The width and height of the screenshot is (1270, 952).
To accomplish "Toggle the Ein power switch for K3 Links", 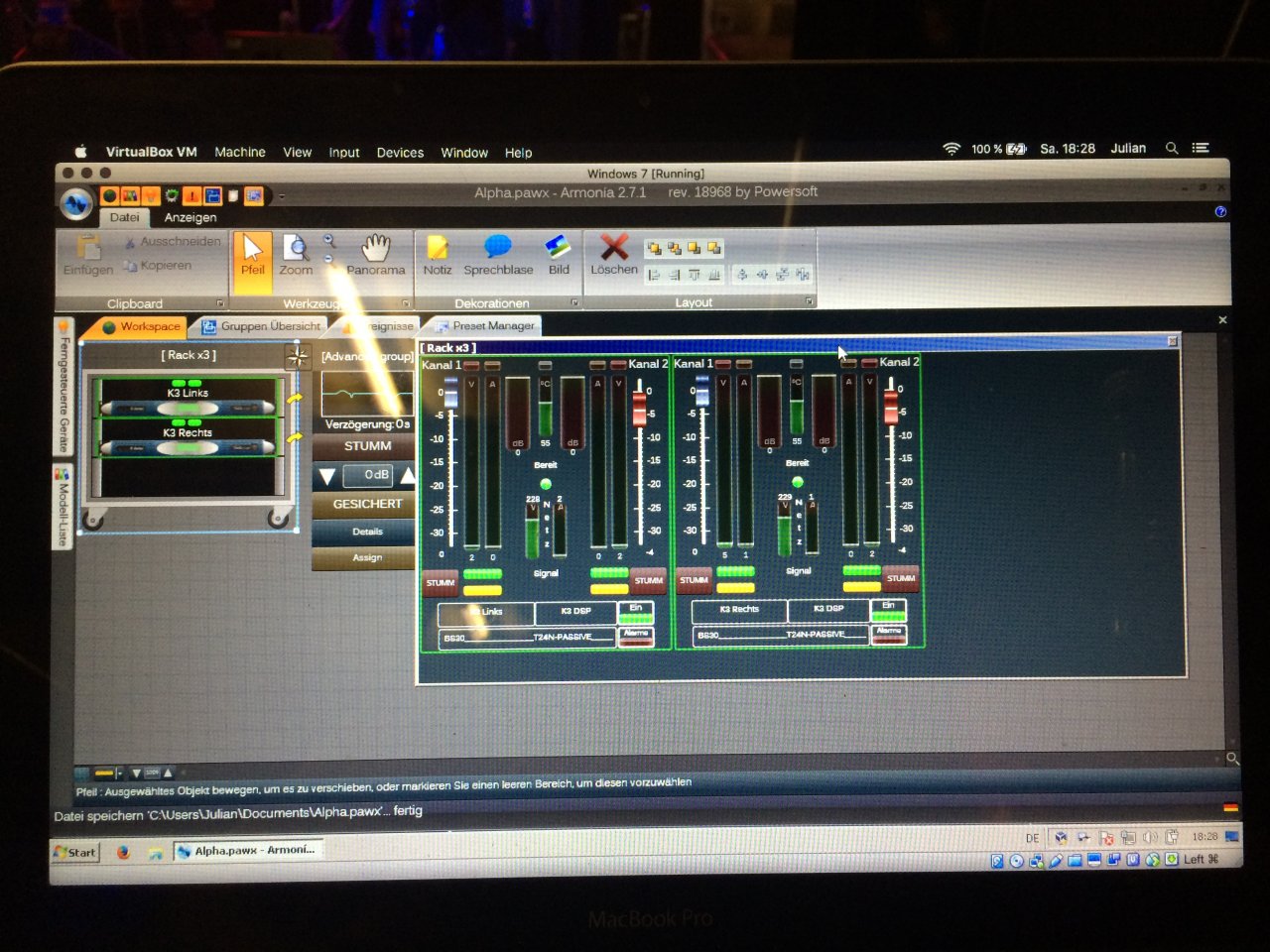I will point(636,612).
